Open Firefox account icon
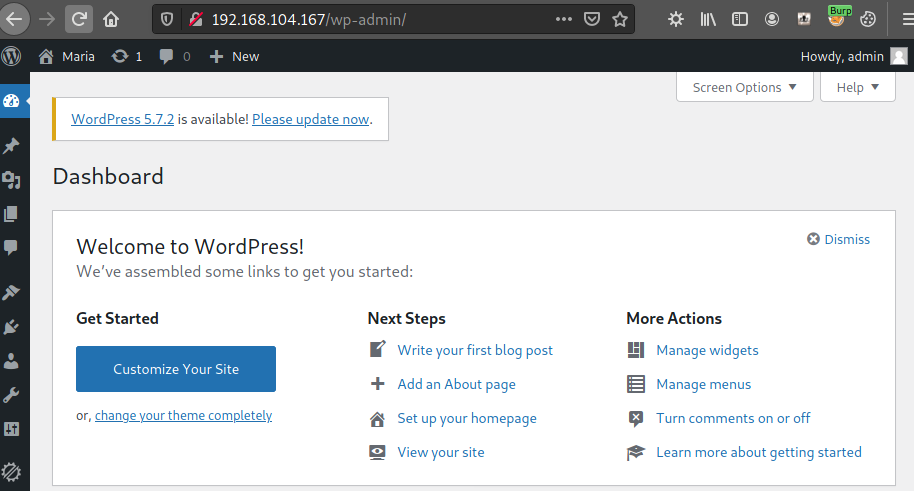 (x=772, y=19)
